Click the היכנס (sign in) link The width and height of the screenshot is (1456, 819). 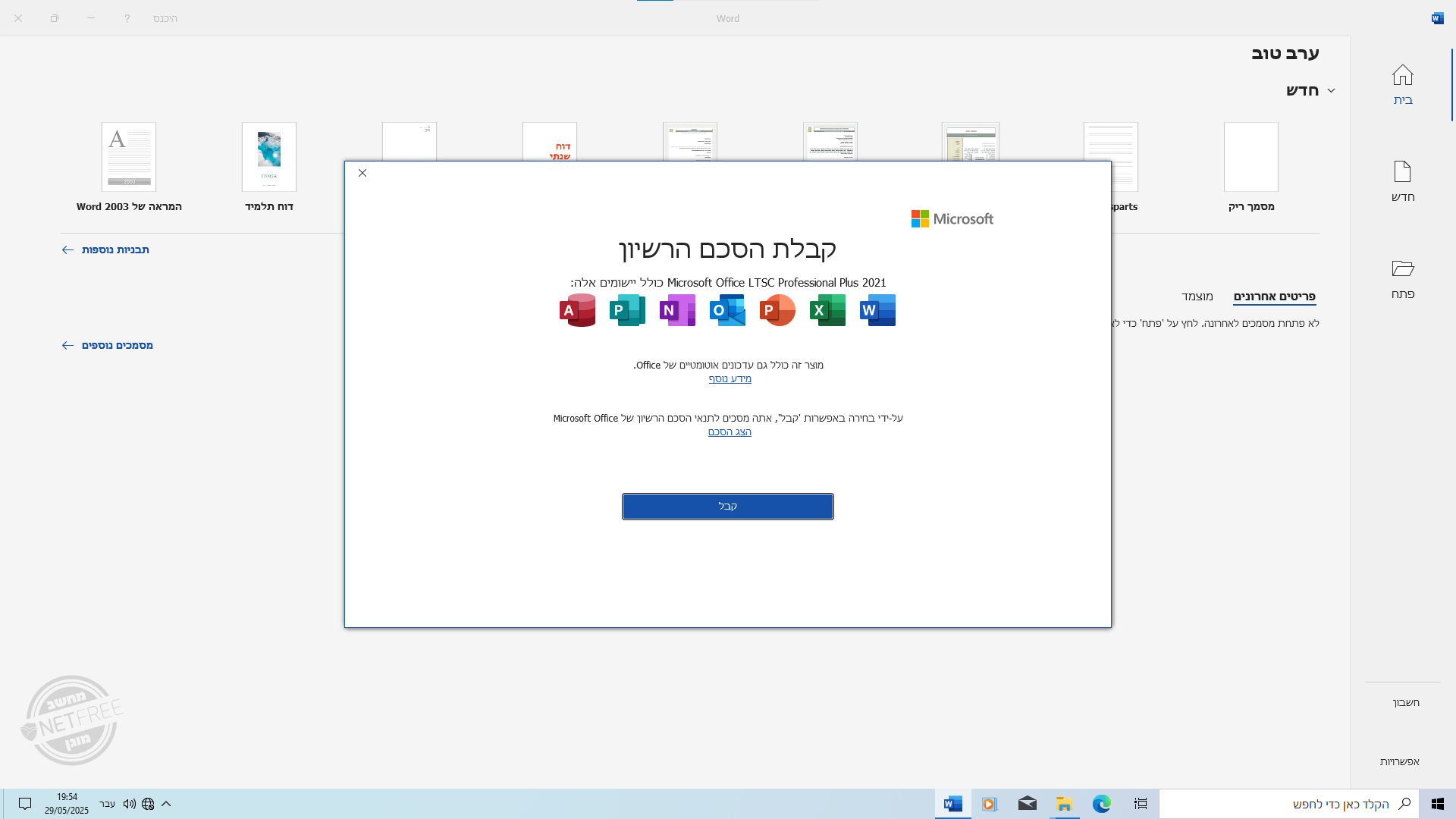(165, 18)
